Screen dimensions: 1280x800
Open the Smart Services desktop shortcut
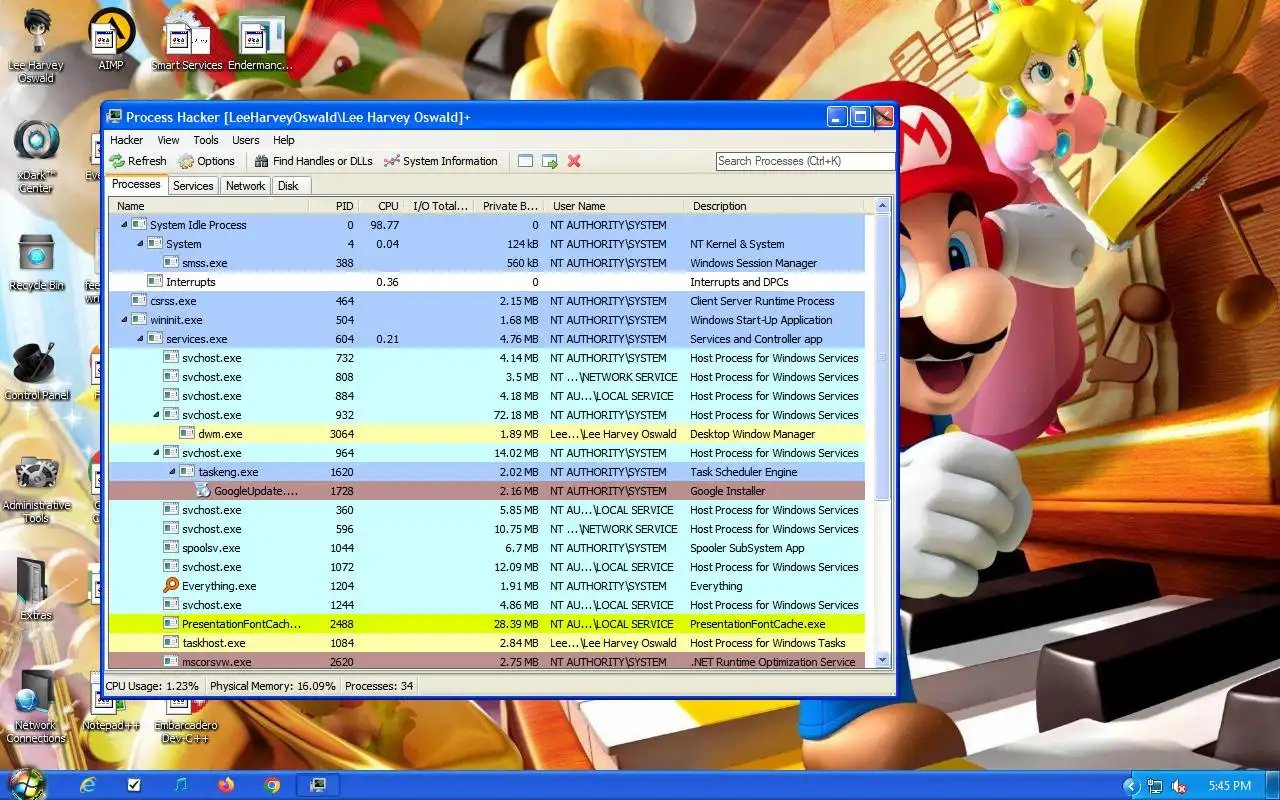[186, 40]
